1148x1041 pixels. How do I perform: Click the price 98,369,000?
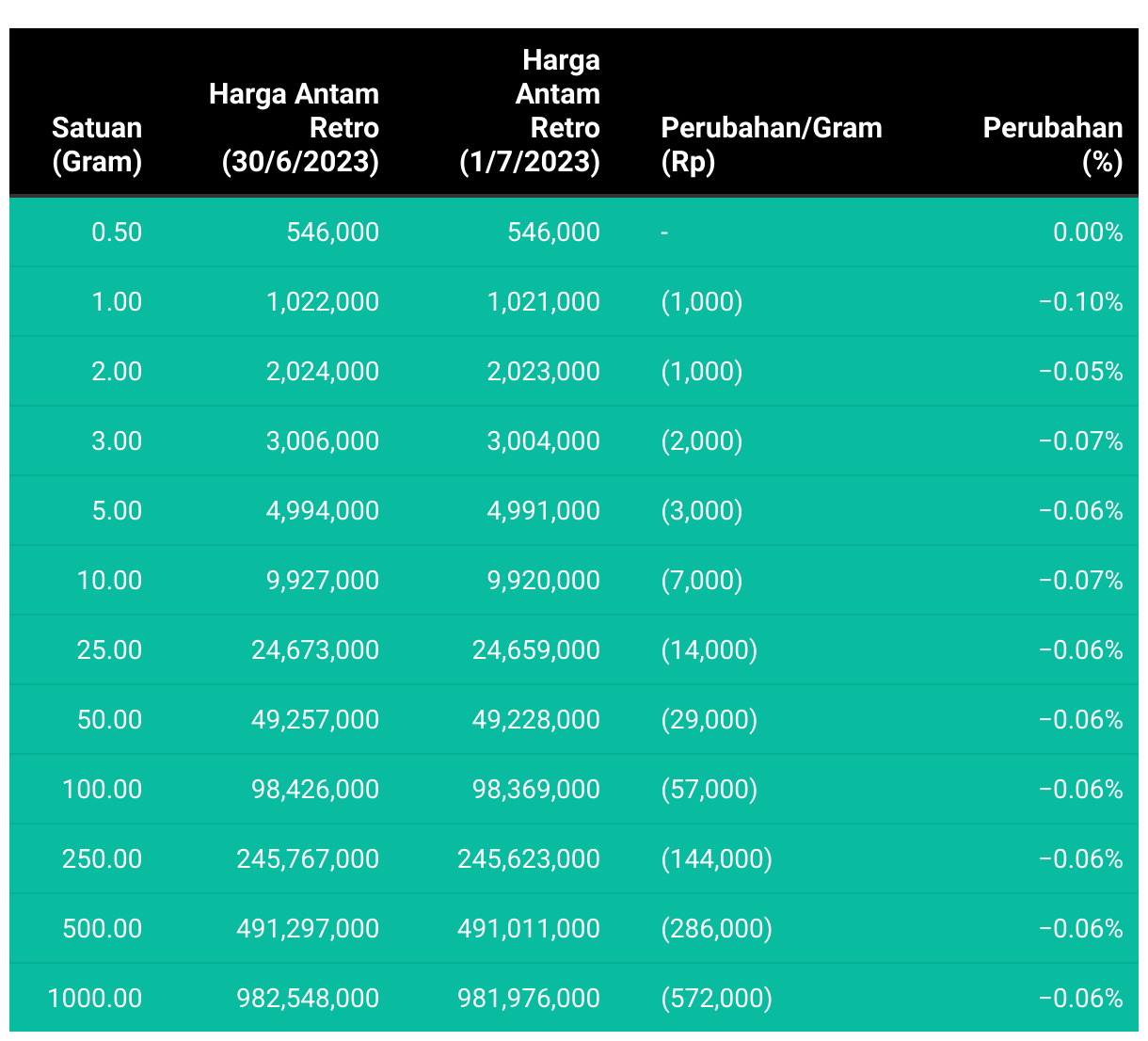[x=536, y=790]
